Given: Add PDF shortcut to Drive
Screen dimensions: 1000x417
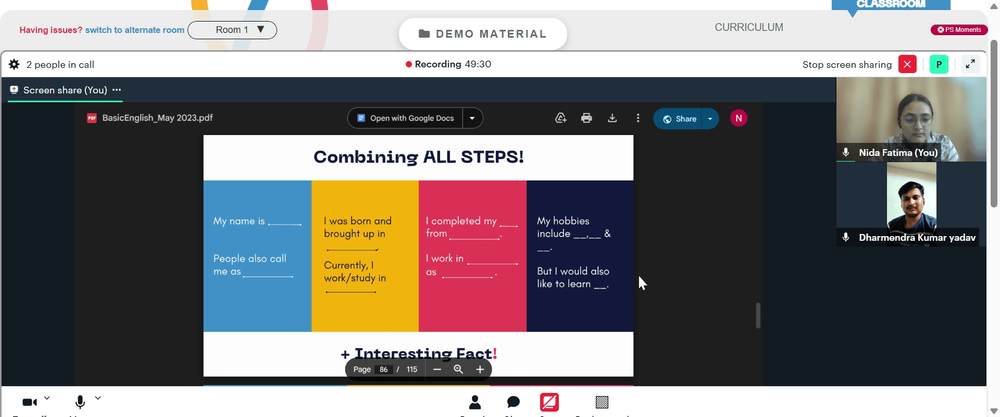Looking at the screenshot, I should pyautogui.click(x=561, y=118).
